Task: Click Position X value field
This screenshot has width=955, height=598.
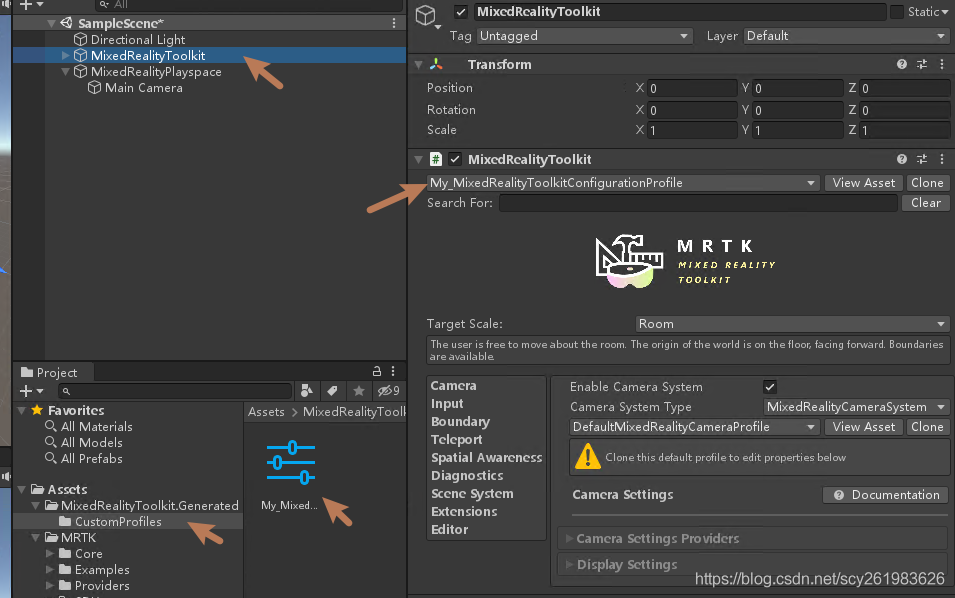Action: [692, 88]
